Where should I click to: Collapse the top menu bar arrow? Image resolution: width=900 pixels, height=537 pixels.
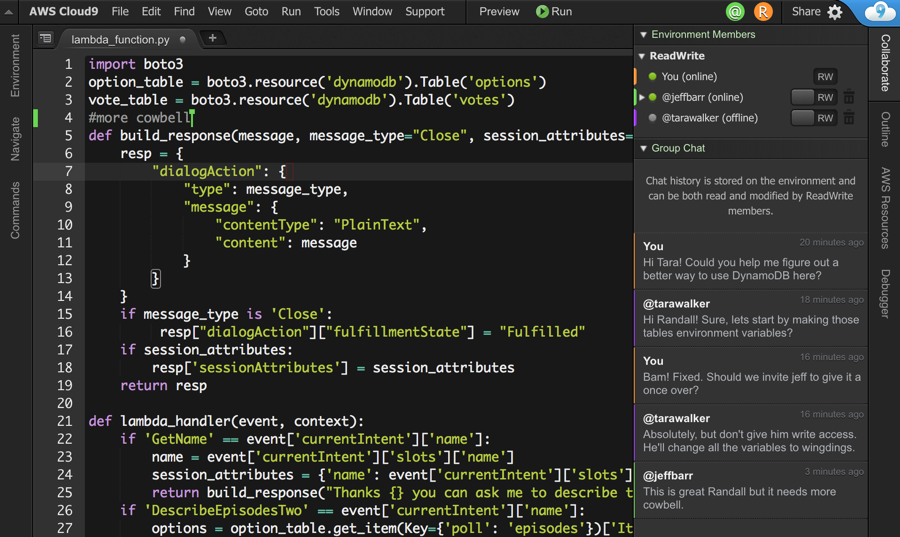pyautogui.click(x=10, y=12)
